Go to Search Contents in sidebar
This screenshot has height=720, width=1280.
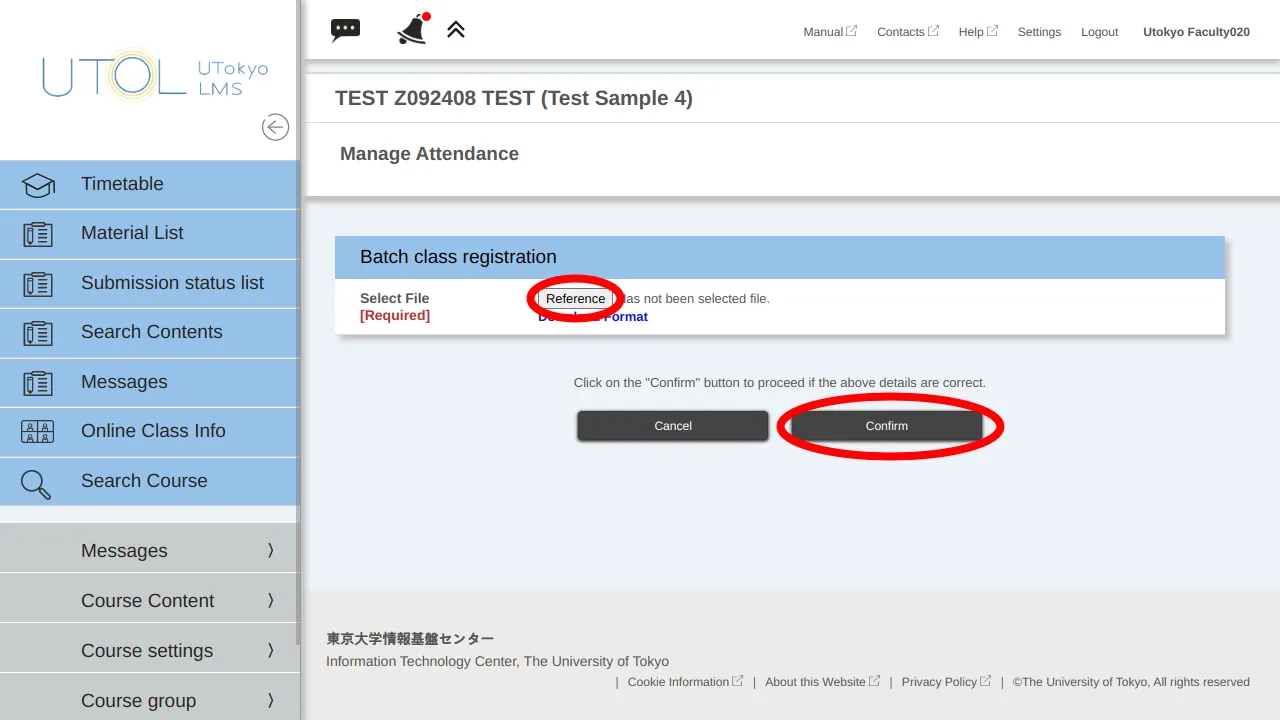tap(151, 332)
